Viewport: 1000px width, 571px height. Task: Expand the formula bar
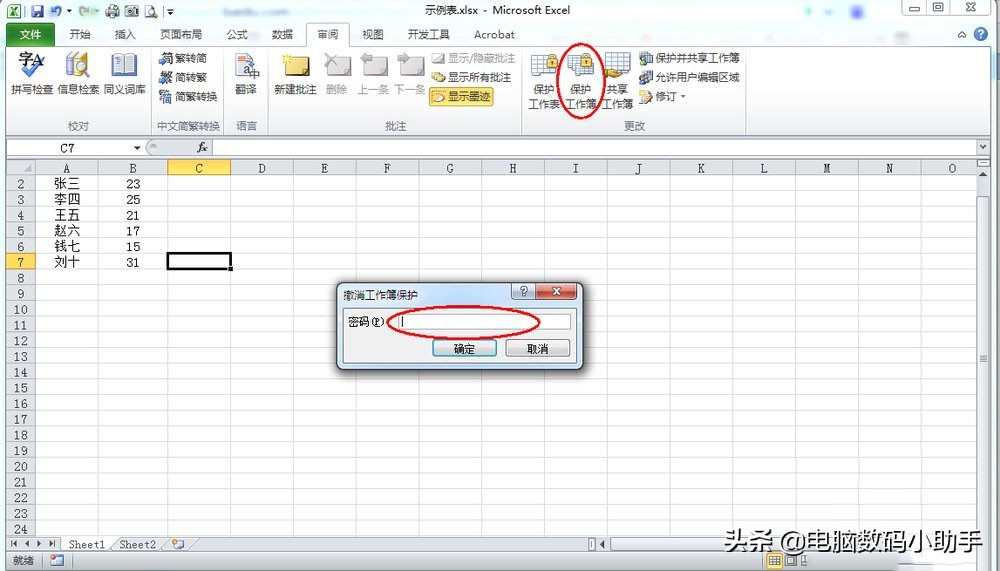[983, 147]
